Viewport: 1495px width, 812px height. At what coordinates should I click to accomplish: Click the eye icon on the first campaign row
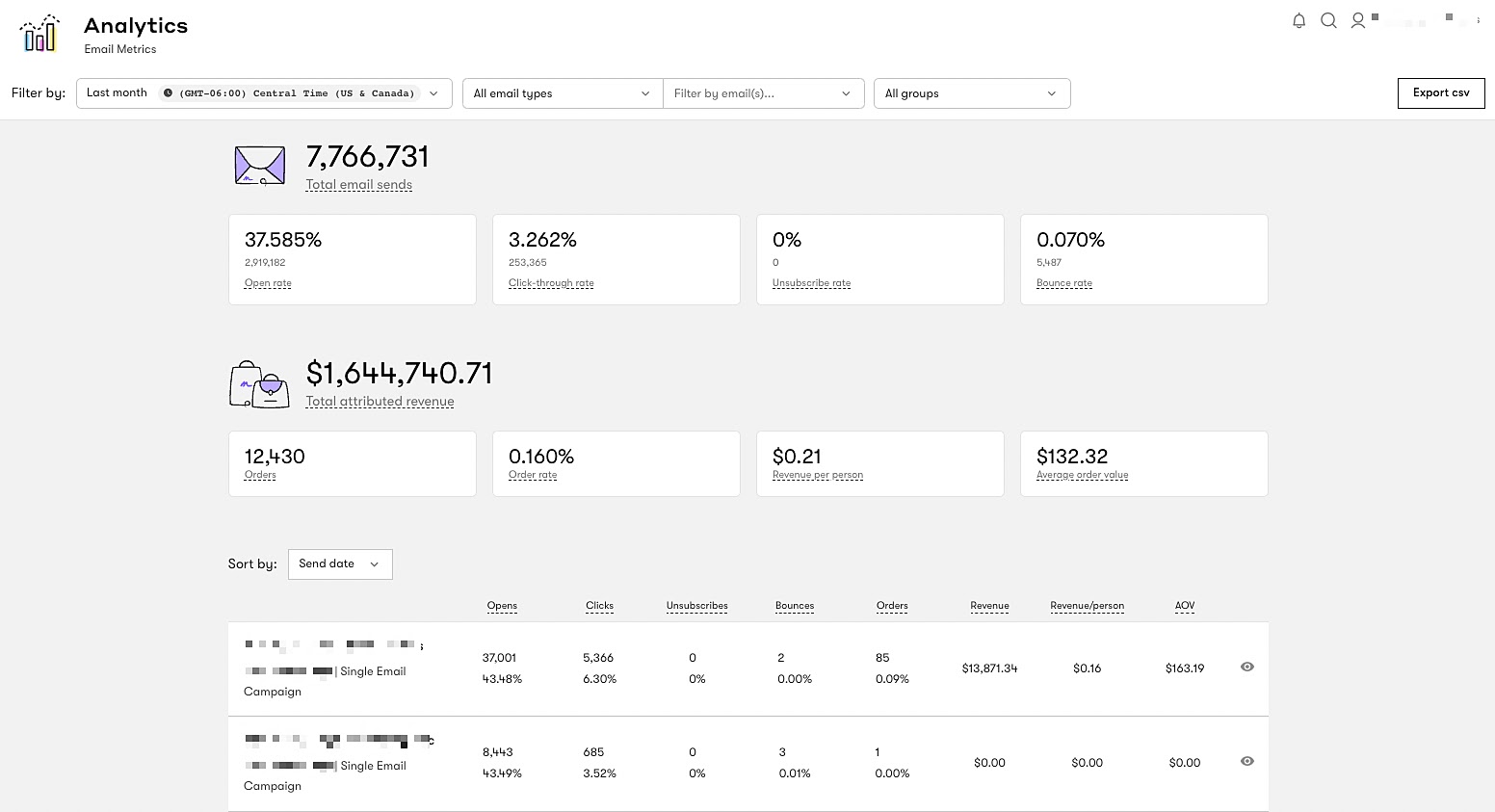pos(1246,667)
